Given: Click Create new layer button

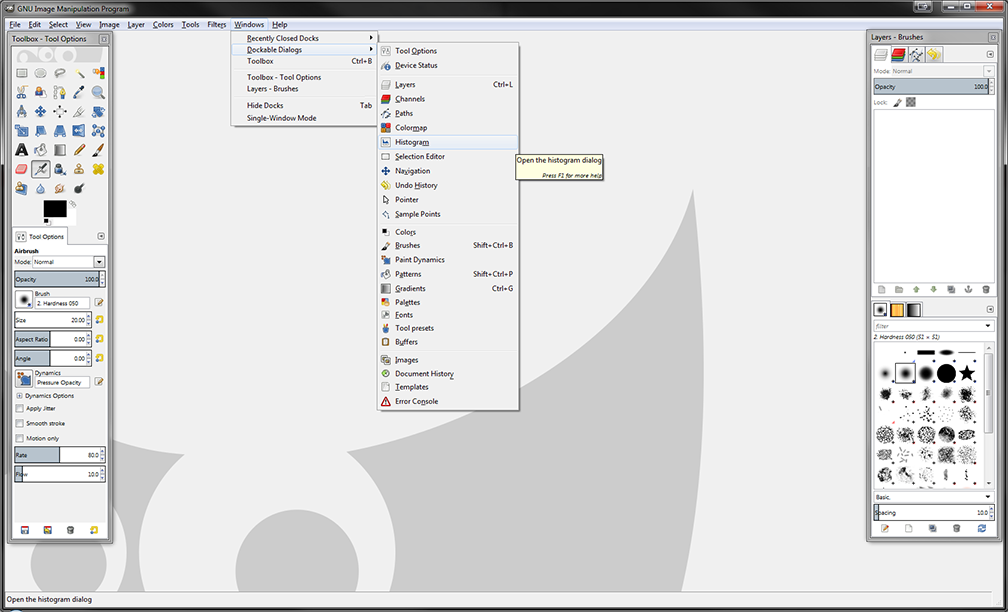Looking at the screenshot, I should 881,290.
